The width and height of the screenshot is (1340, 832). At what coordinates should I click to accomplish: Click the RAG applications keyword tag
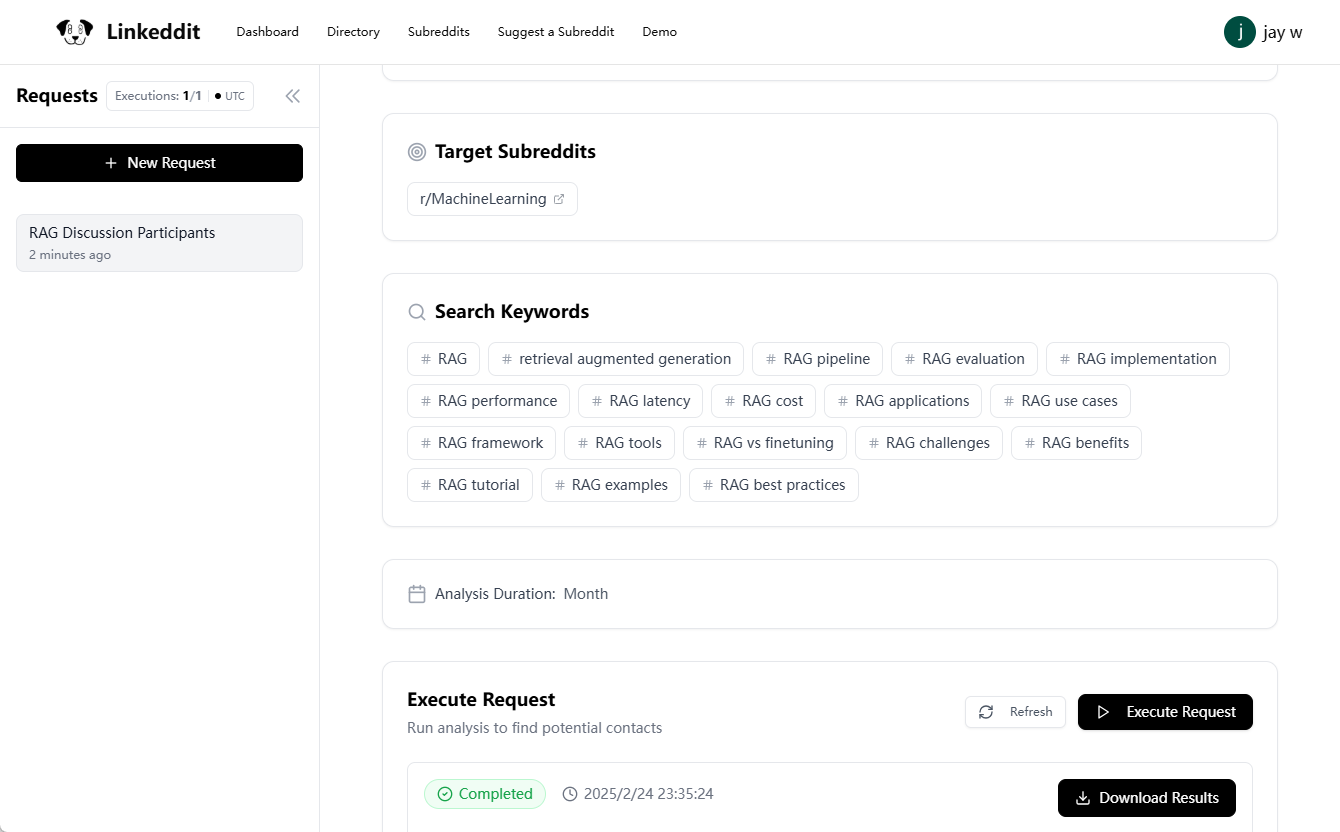[x=903, y=401]
